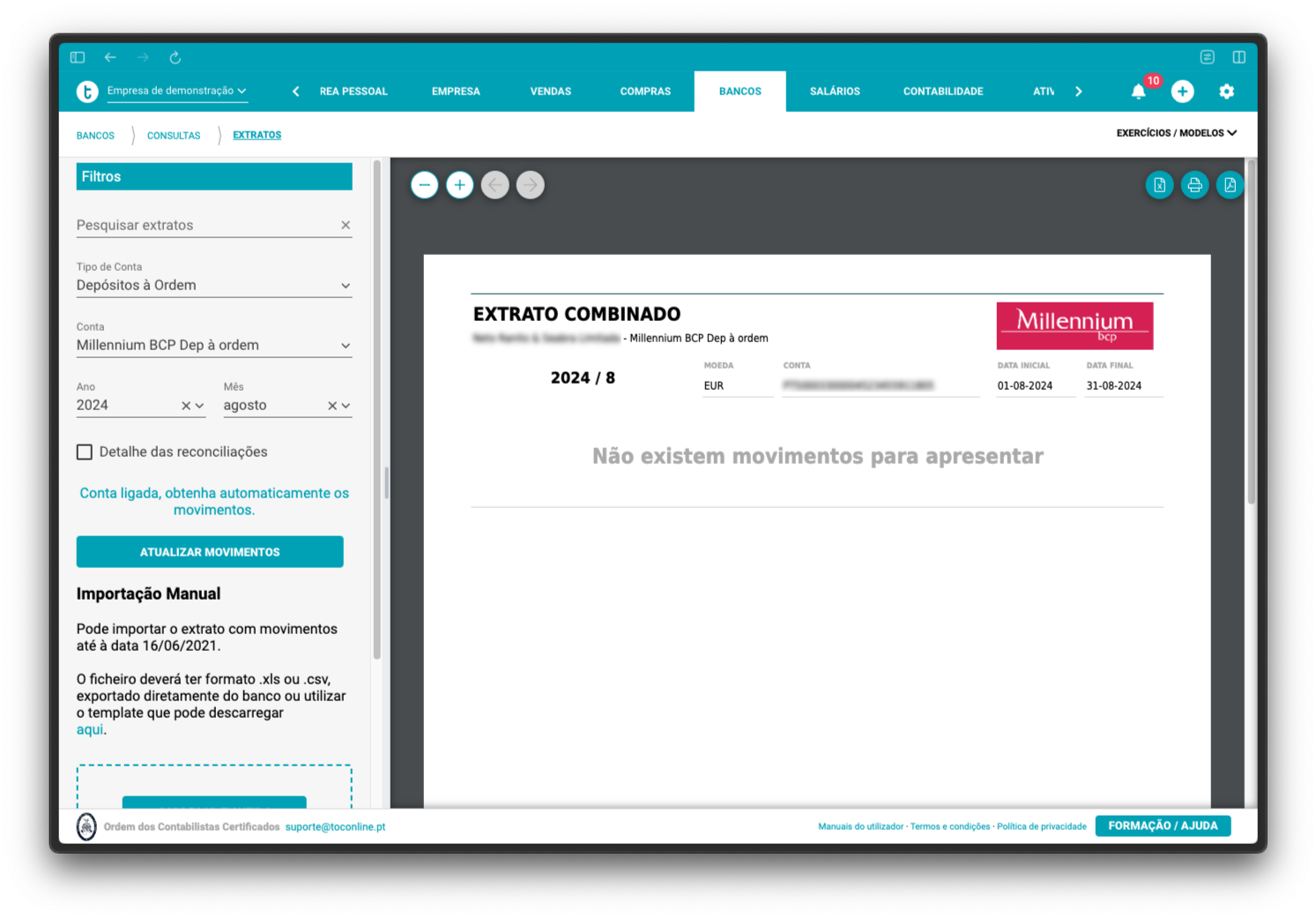
Task: Go back with the browser back arrow
Action: click(x=110, y=57)
